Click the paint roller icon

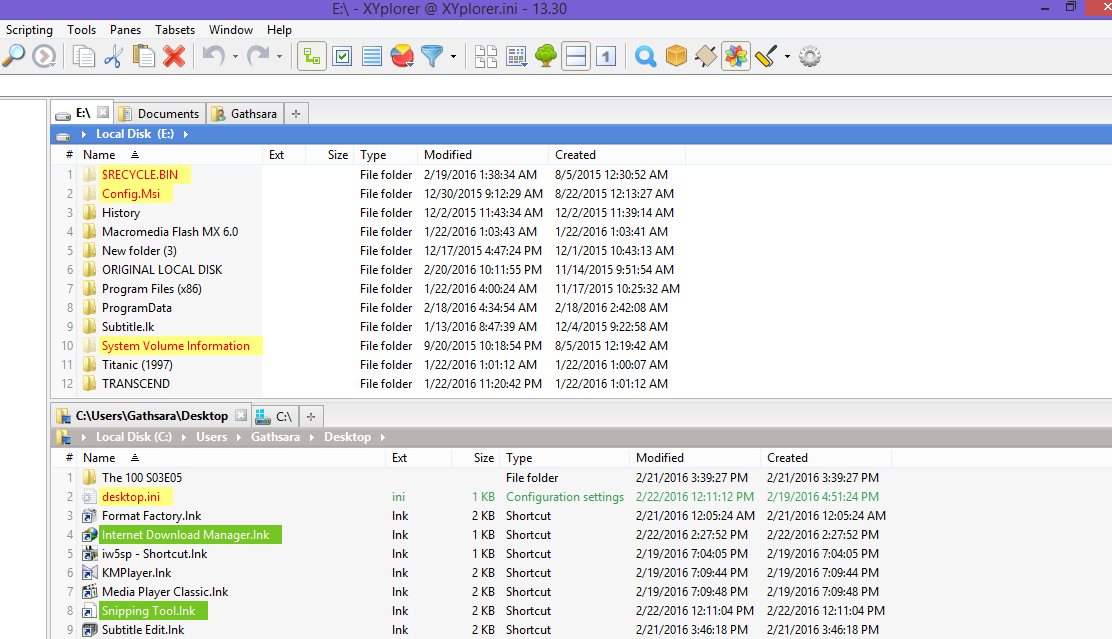click(766, 56)
